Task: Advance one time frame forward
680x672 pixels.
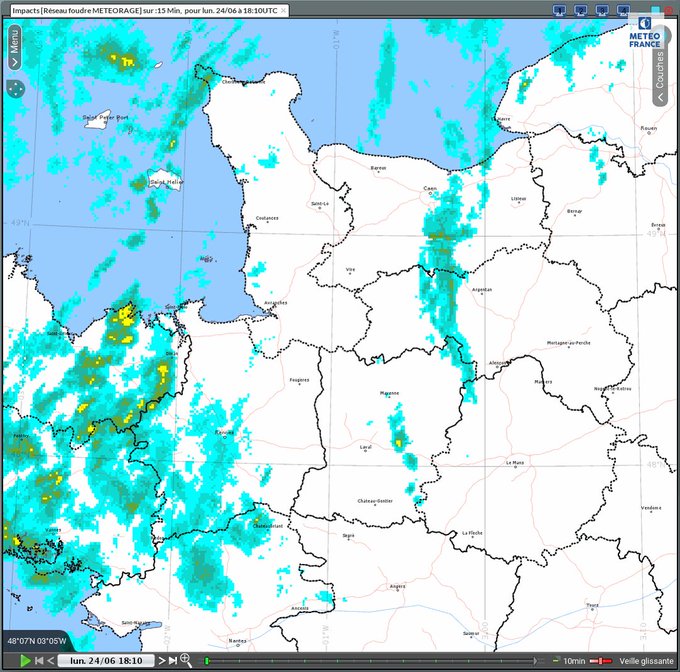Action: (162, 661)
